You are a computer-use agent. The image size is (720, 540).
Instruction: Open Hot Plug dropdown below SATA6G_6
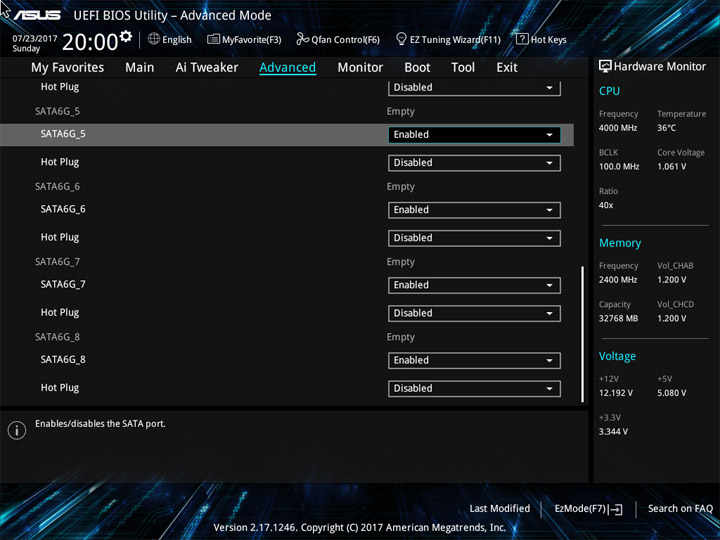pos(474,238)
